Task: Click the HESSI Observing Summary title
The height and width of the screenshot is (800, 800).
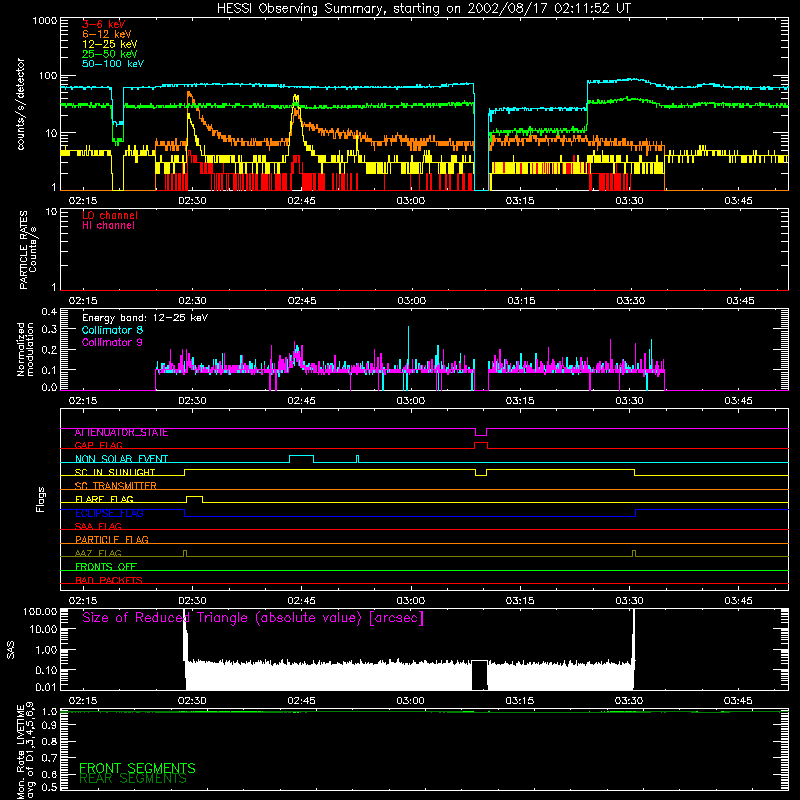Action: tap(424, 9)
